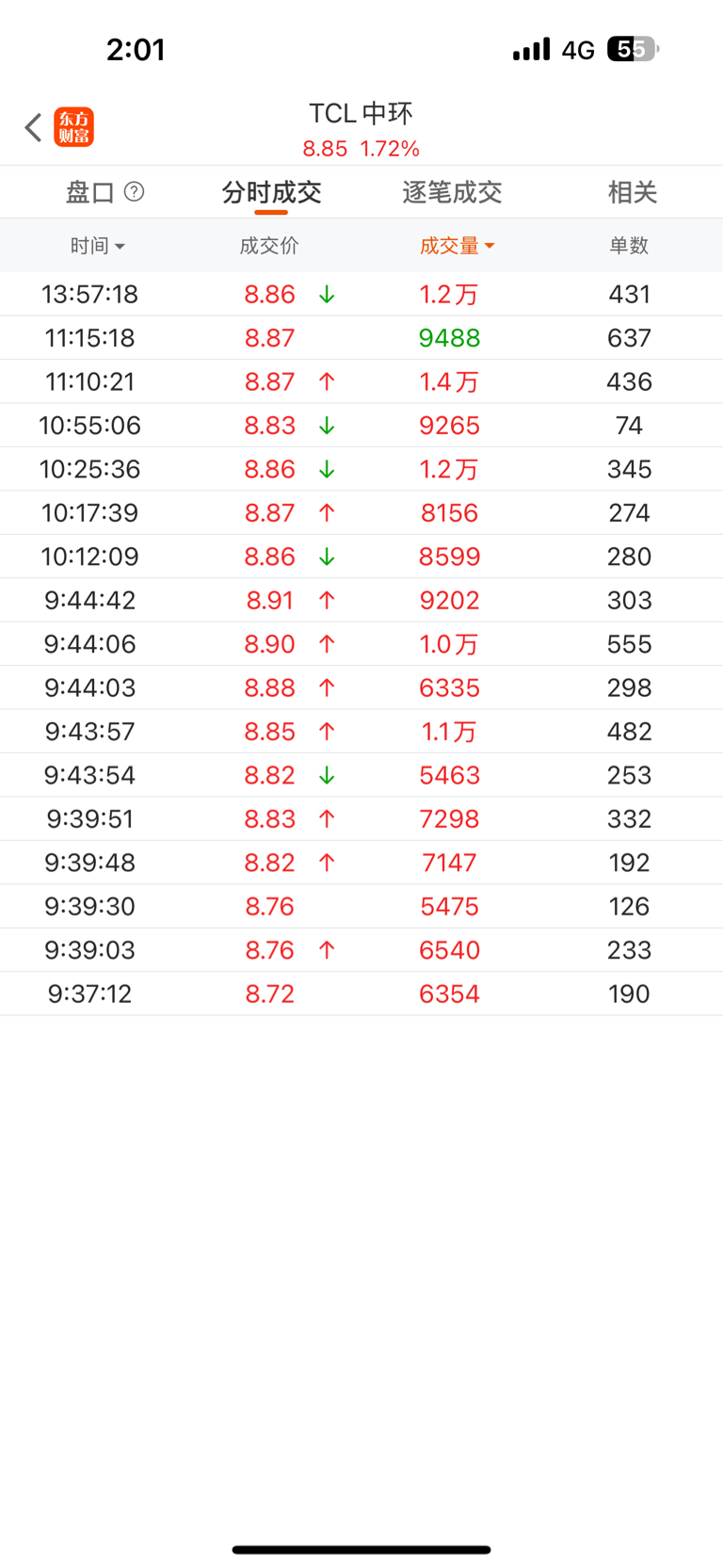Image resolution: width=723 pixels, height=1568 pixels.
Task: Sort by 单数 column header
Action: tap(629, 246)
